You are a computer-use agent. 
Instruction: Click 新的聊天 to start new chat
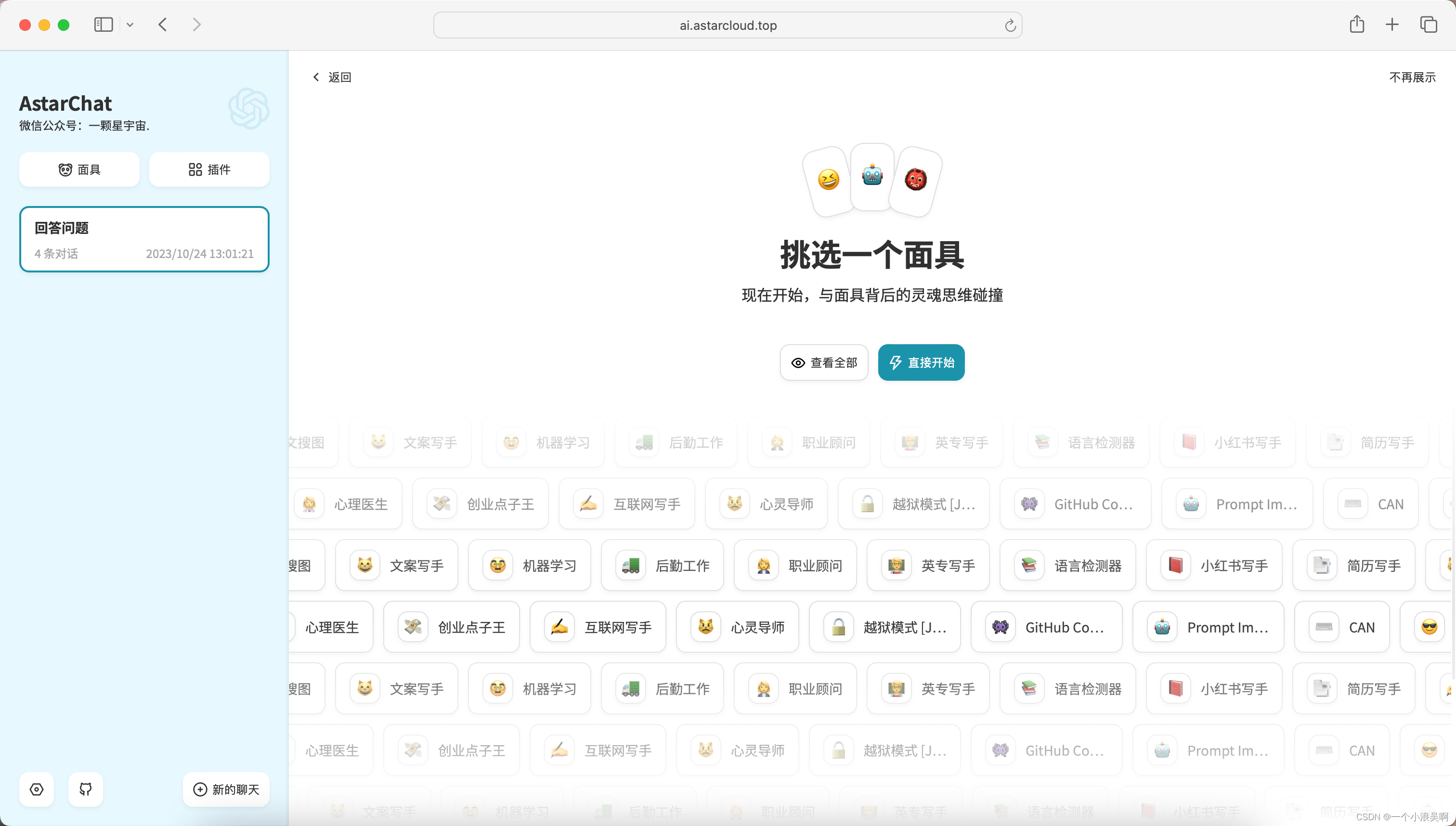click(x=227, y=789)
